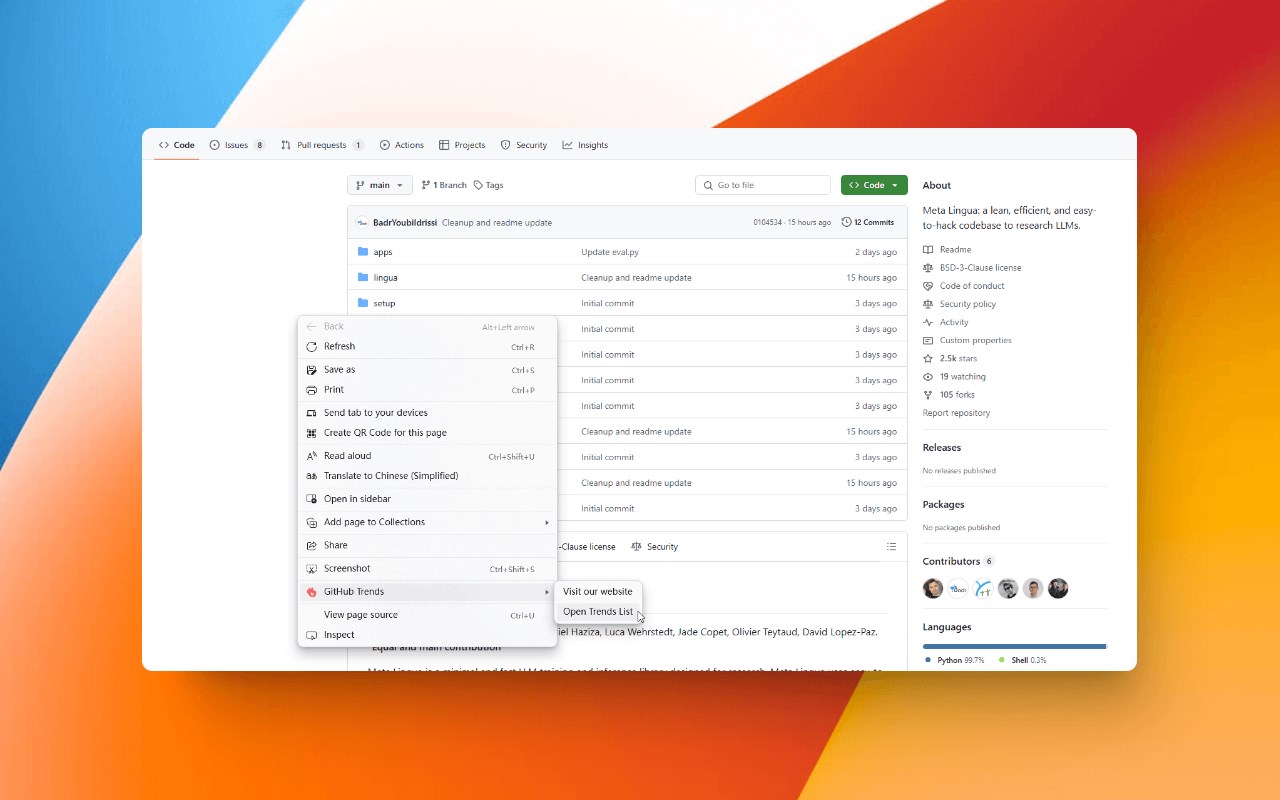Click commit hash 0104534

pos(767,222)
